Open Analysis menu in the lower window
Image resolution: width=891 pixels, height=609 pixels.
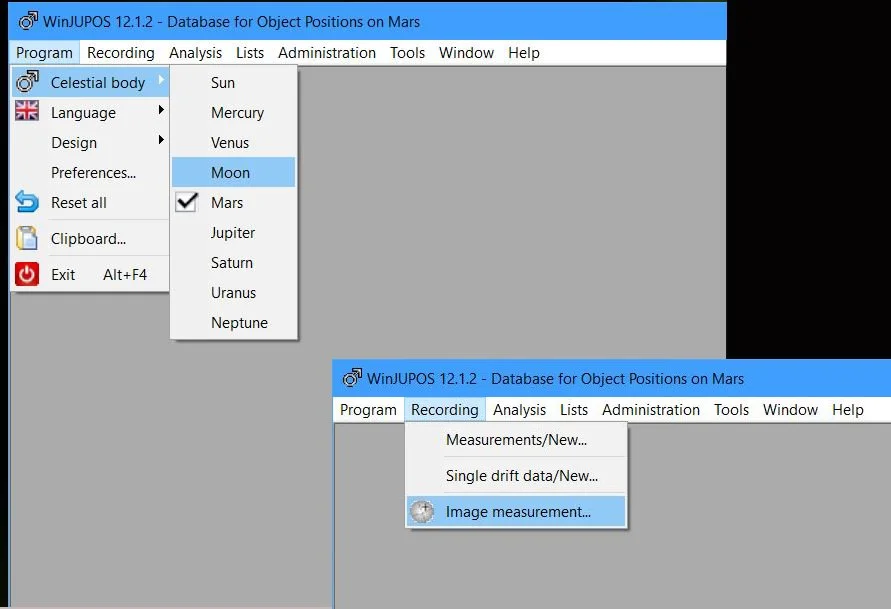tap(519, 410)
